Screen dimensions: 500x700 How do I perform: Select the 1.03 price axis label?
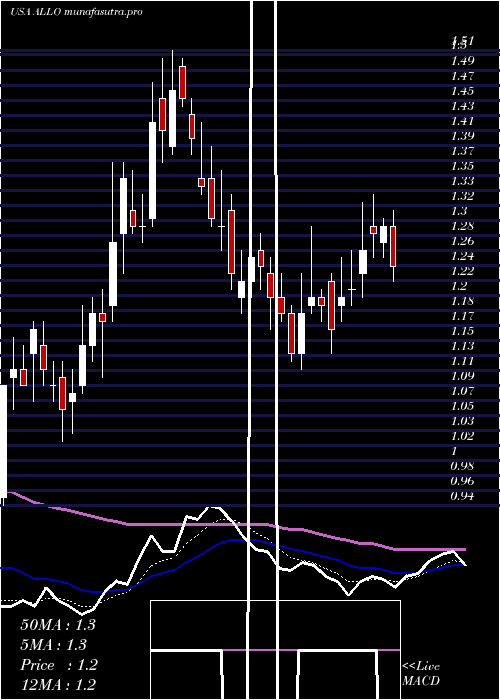(462, 421)
